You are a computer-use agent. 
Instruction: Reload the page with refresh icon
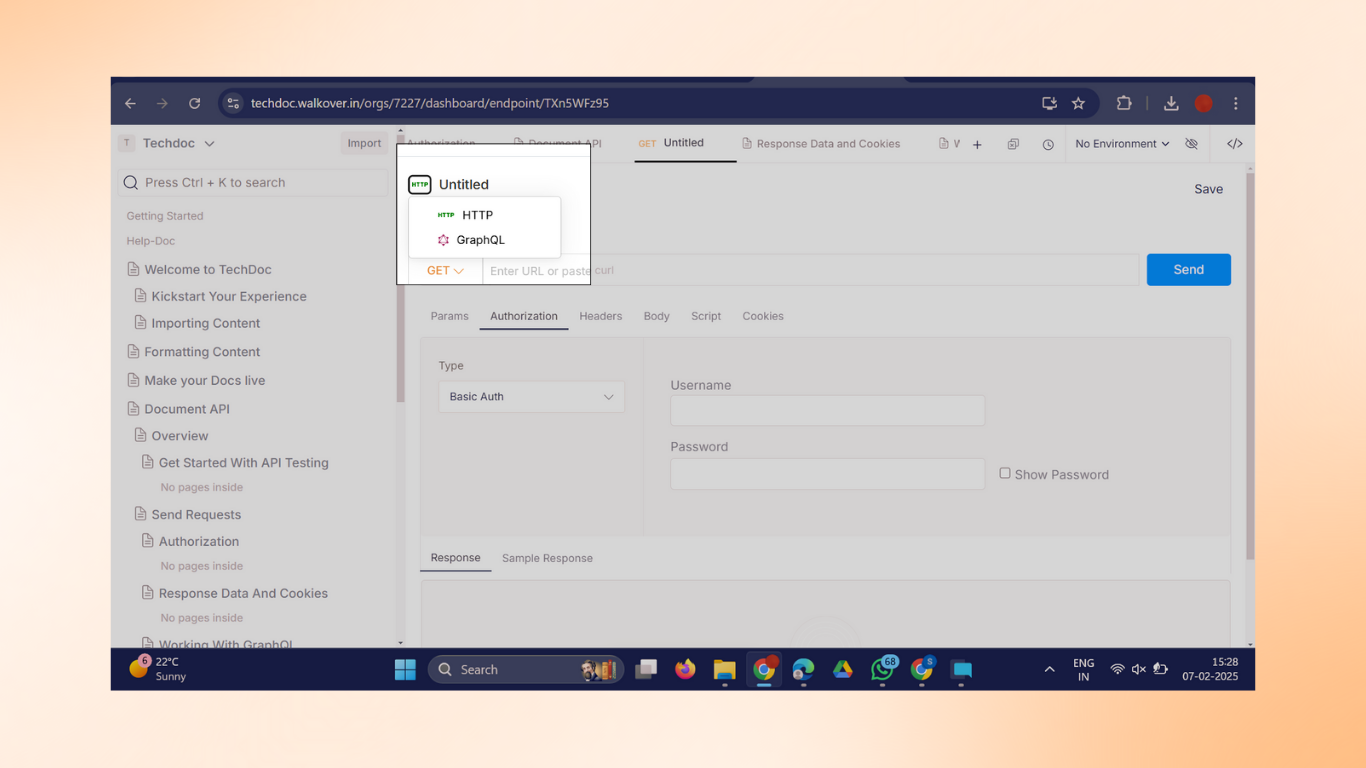195,103
